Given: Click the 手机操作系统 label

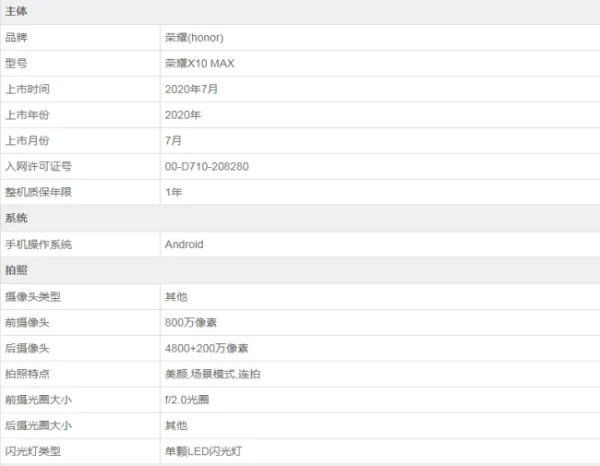Looking at the screenshot, I should (x=38, y=244).
